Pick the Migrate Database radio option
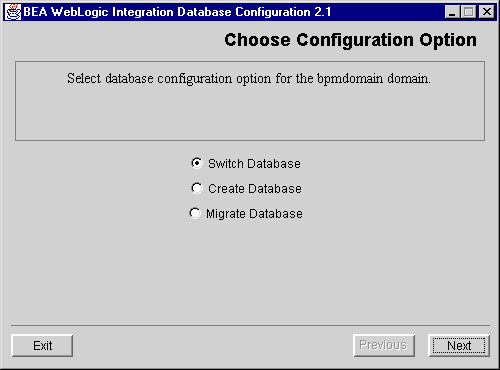Image resolution: width=500 pixels, height=370 pixels. click(195, 213)
